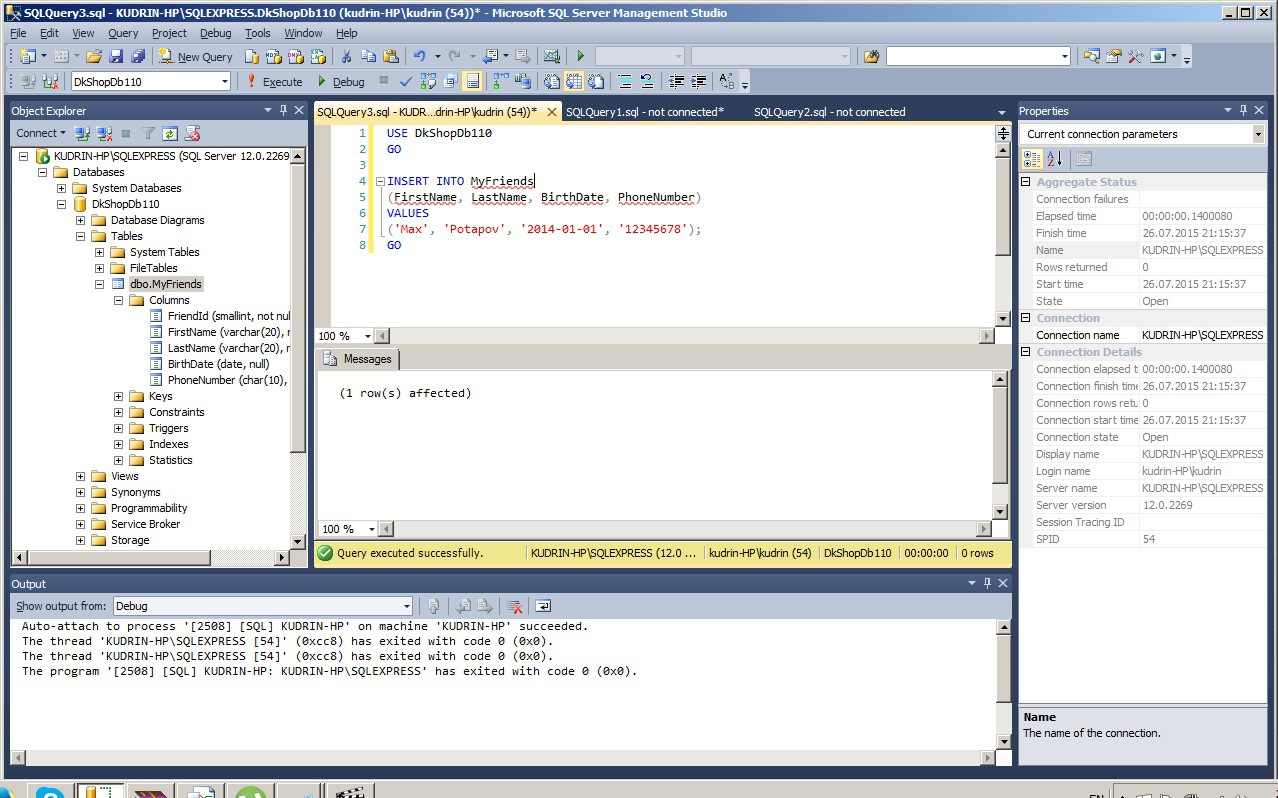Image resolution: width=1278 pixels, height=798 pixels.
Task: Click the Object Explorer Refresh icon
Action: coord(170,133)
